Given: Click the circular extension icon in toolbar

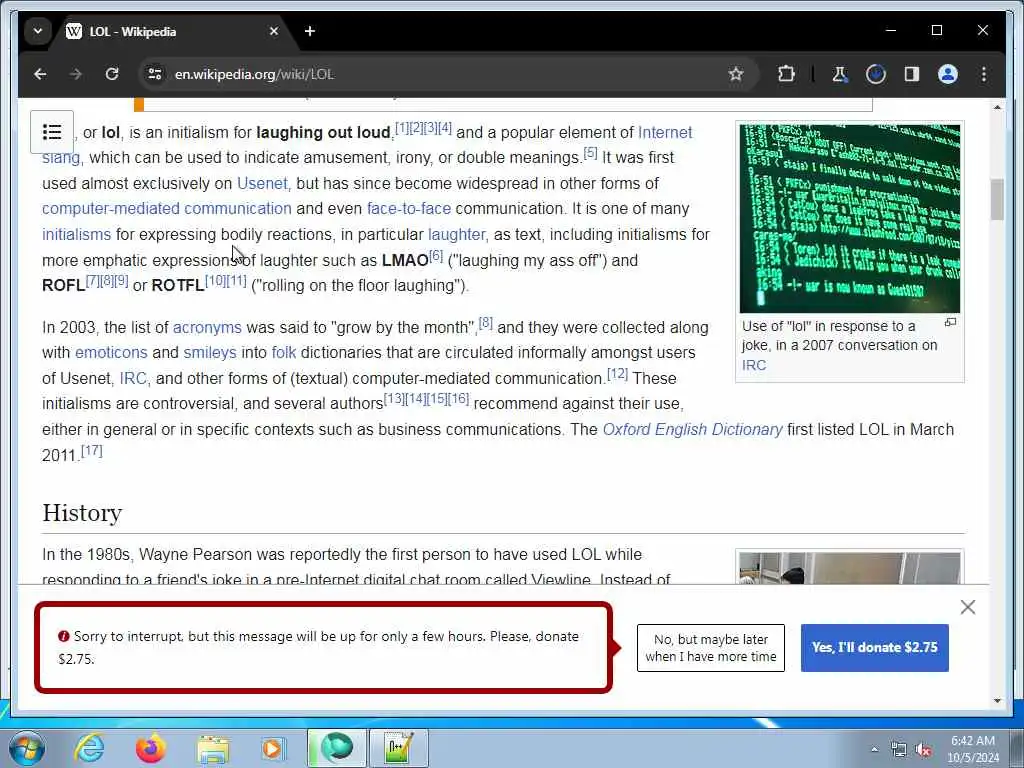Looking at the screenshot, I should coord(876,74).
